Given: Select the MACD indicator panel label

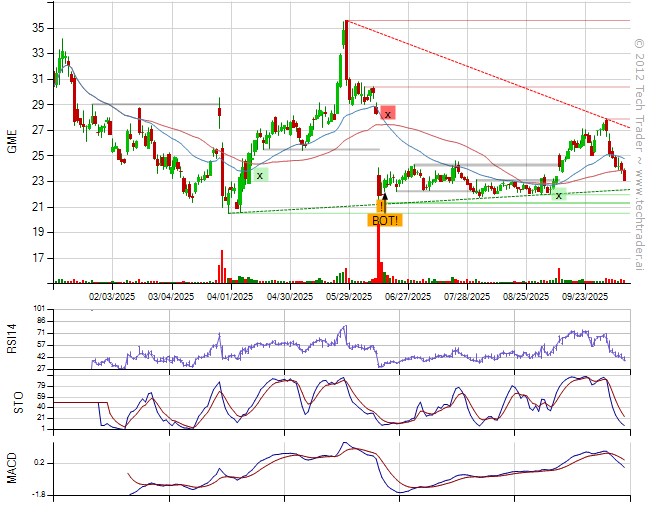Looking at the screenshot, I should click(13, 465).
